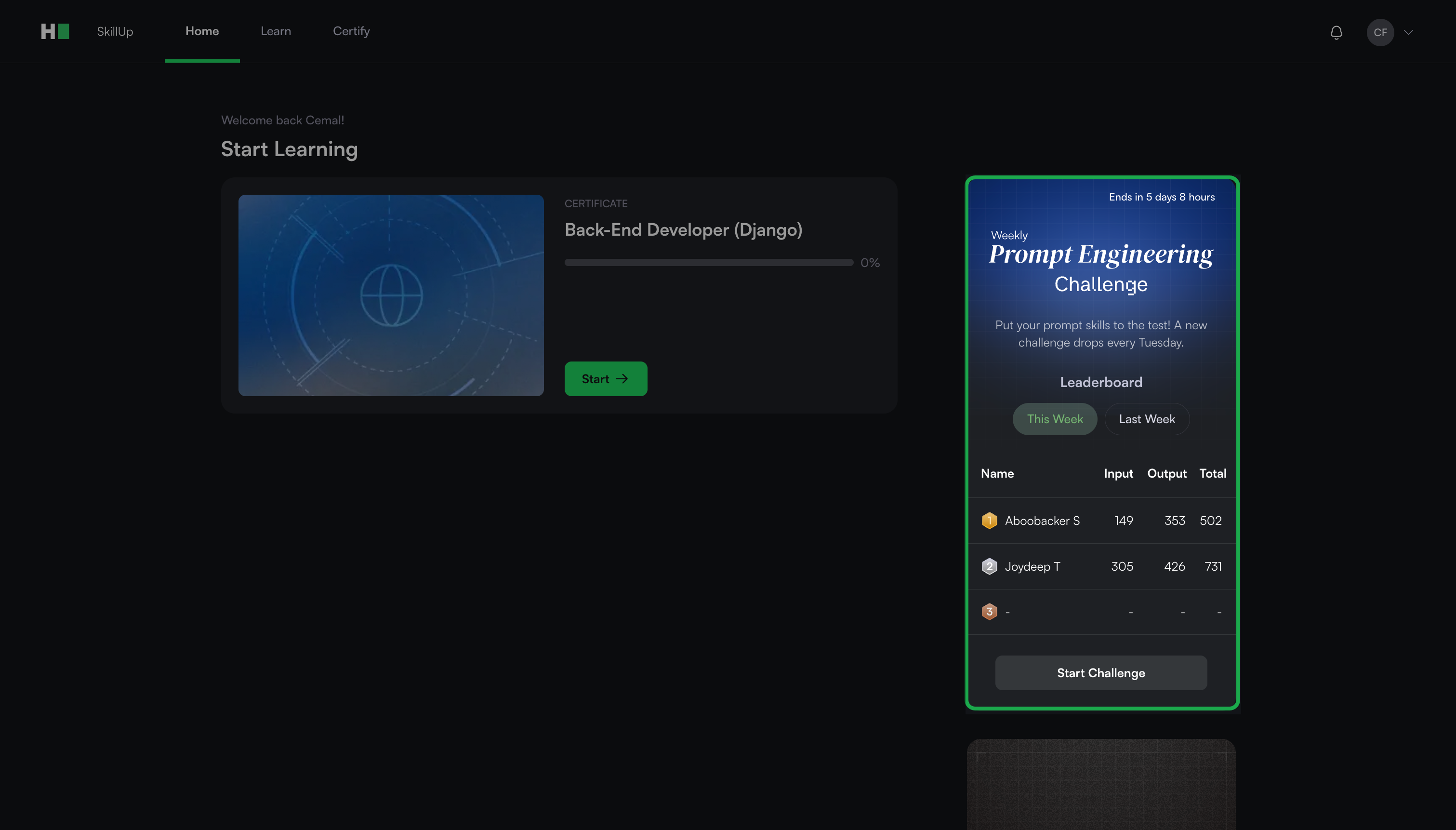
Task: Click the silver second-place rank badge
Action: (x=990, y=566)
